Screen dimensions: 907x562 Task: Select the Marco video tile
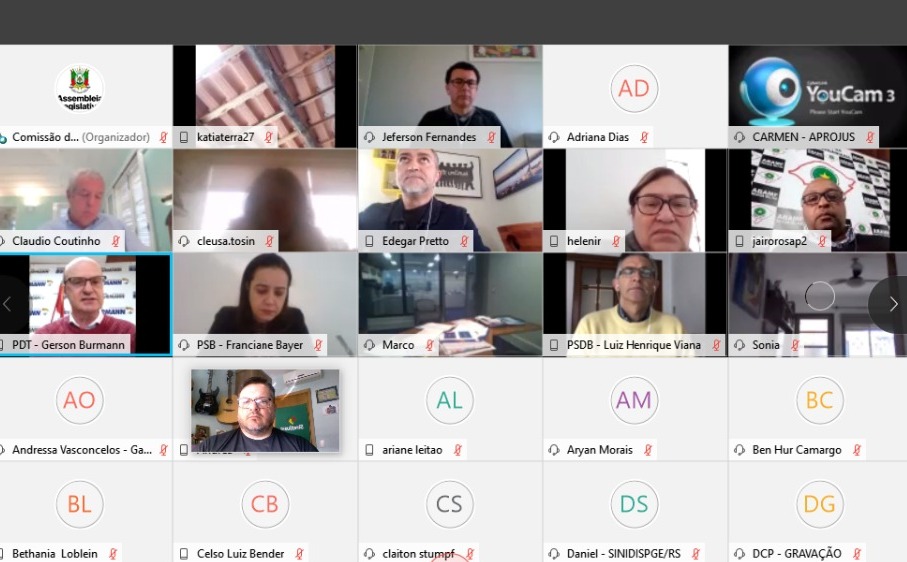(450, 304)
